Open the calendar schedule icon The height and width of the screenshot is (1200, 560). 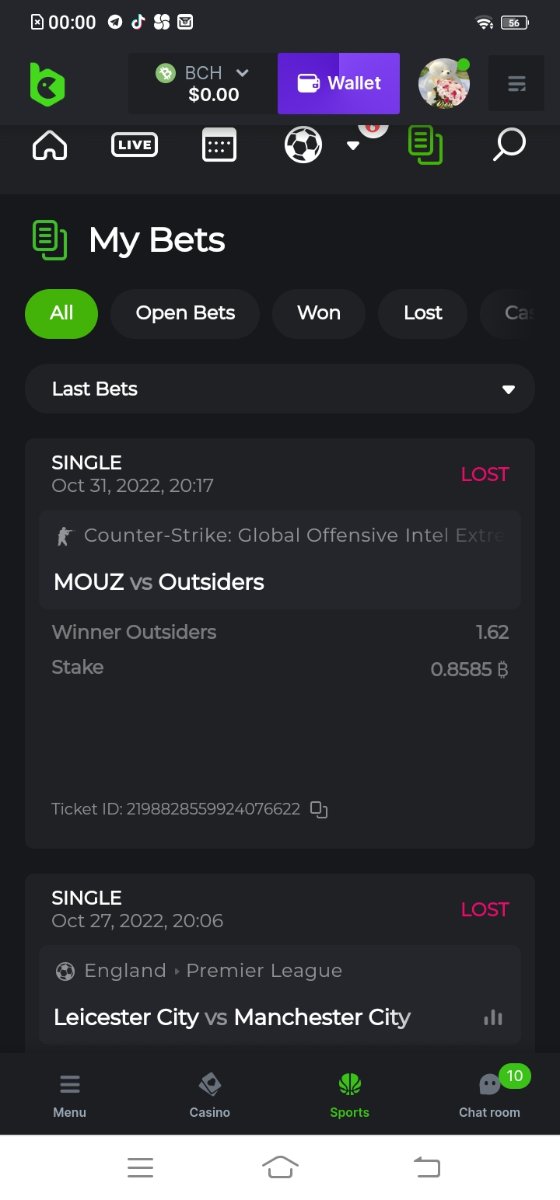219,145
